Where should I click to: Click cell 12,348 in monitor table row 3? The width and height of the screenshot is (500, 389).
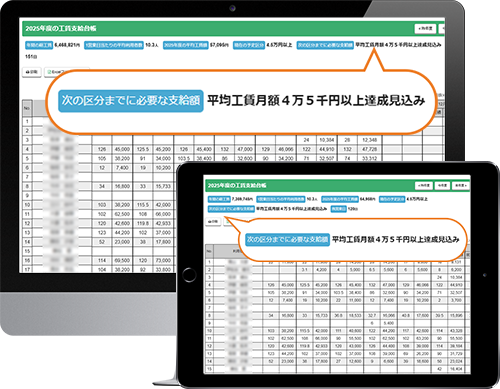(370, 140)
